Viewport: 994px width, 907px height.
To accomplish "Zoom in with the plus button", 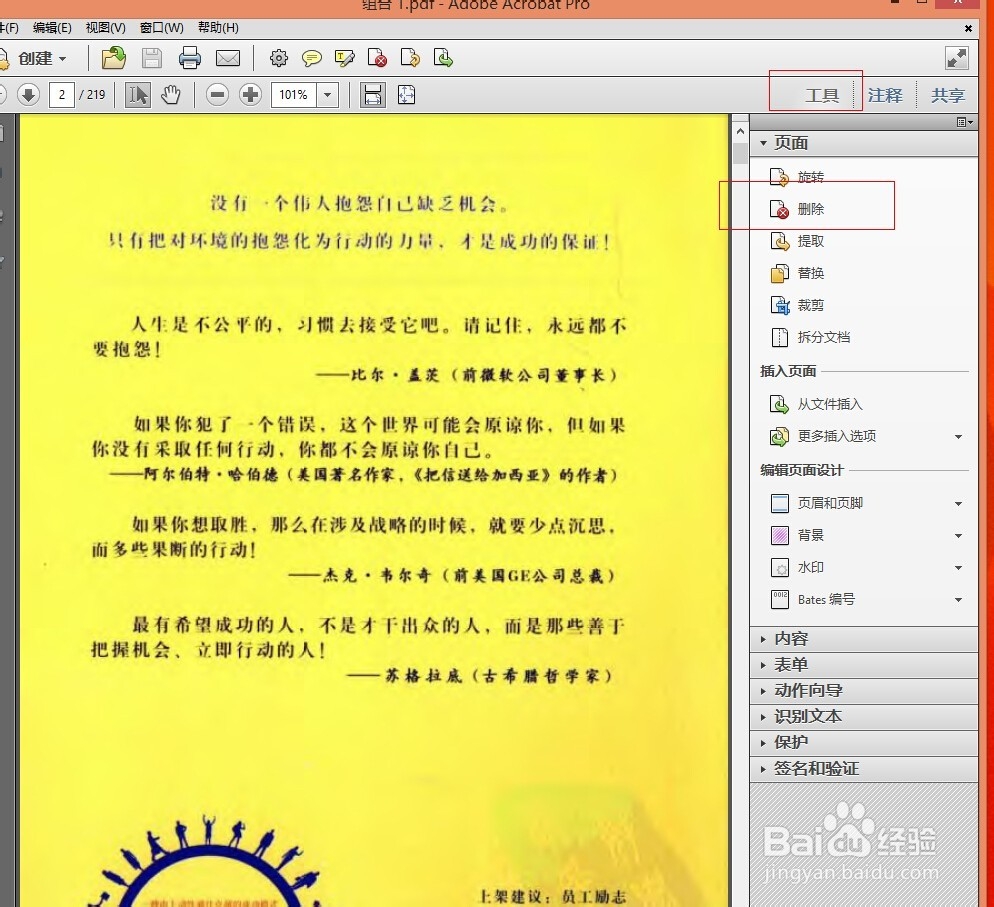I will (x=250, y=95).
